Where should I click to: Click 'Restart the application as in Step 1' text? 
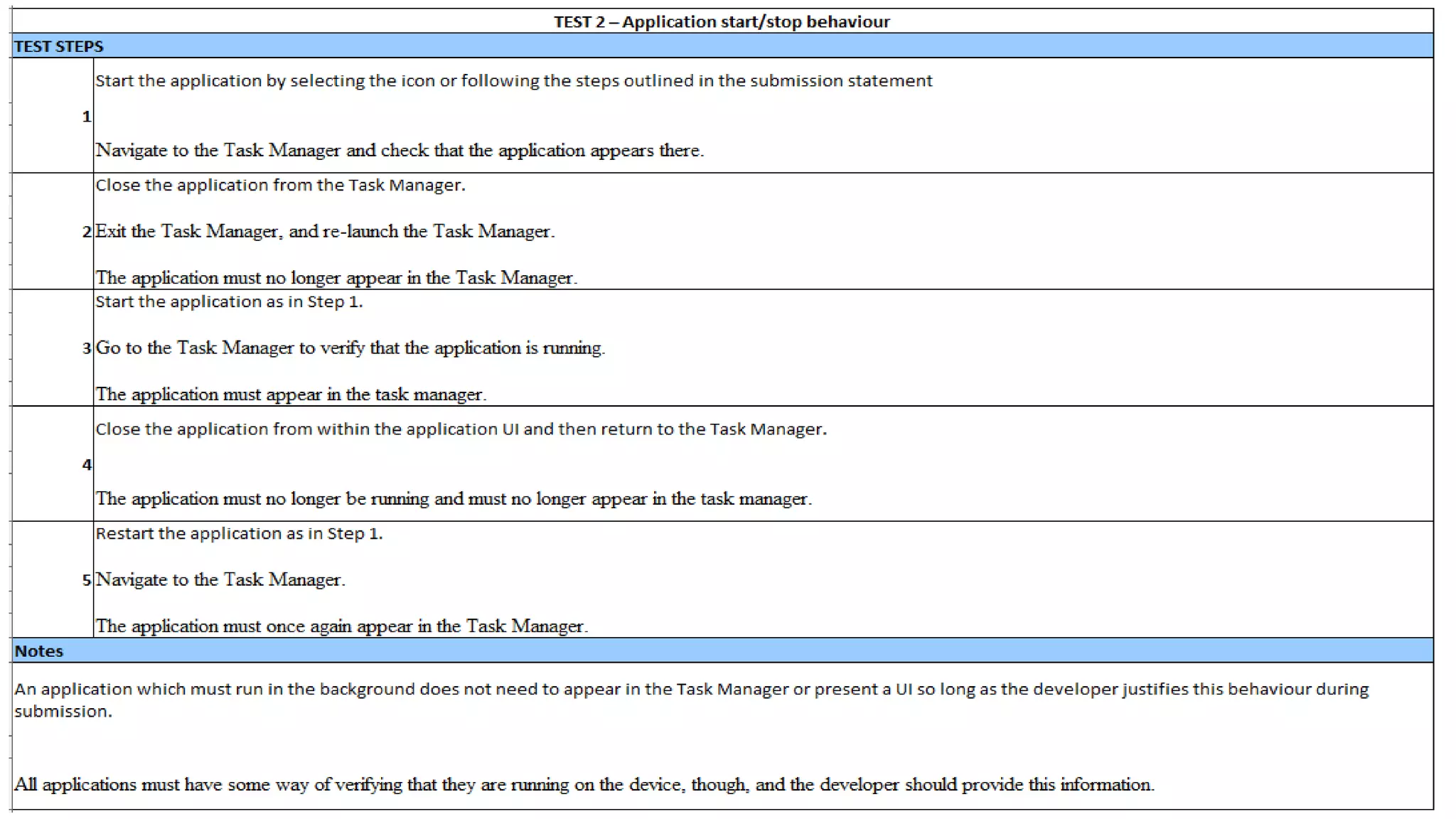pos(239,534)
